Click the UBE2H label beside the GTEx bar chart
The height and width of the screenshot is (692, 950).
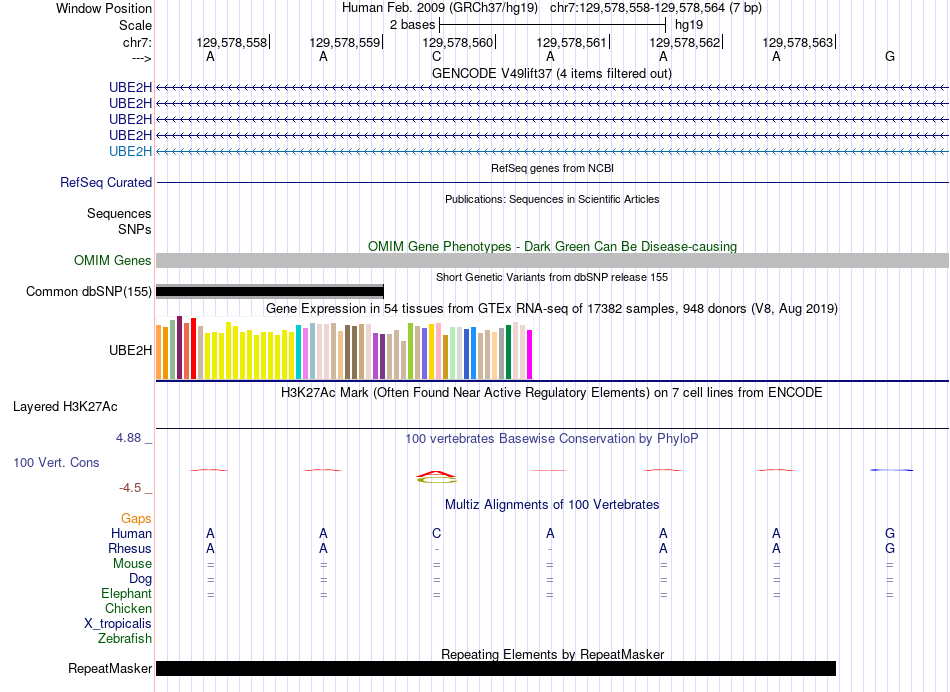click(130, 350)
